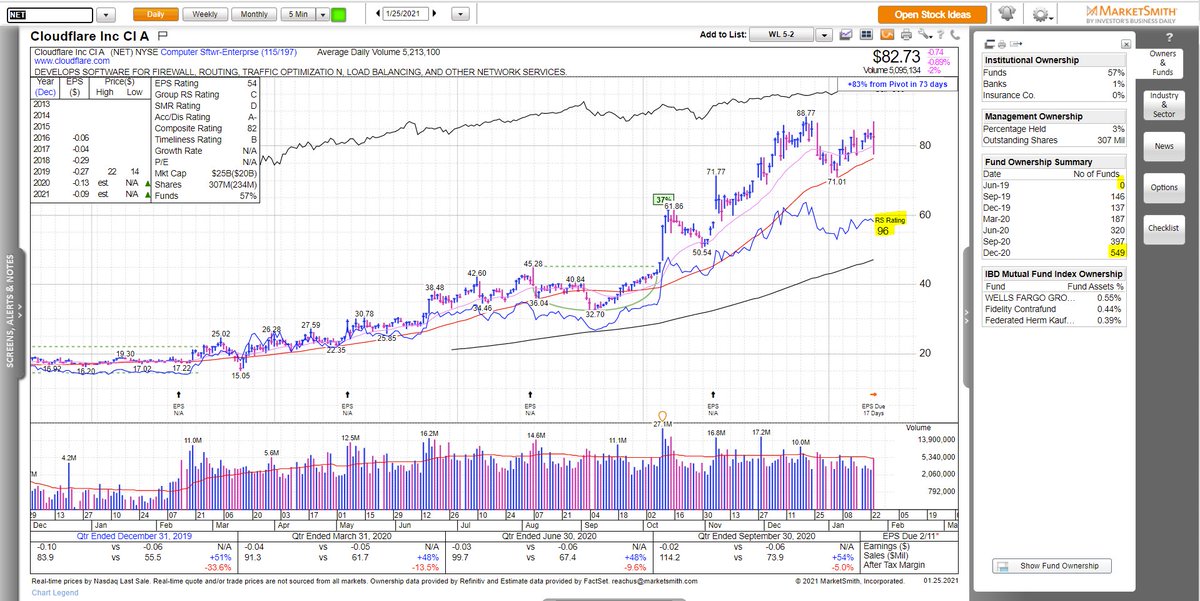The image size is (1200, 601).
Task: Select the 5 Min intraday period
Action: coord(296,15)
